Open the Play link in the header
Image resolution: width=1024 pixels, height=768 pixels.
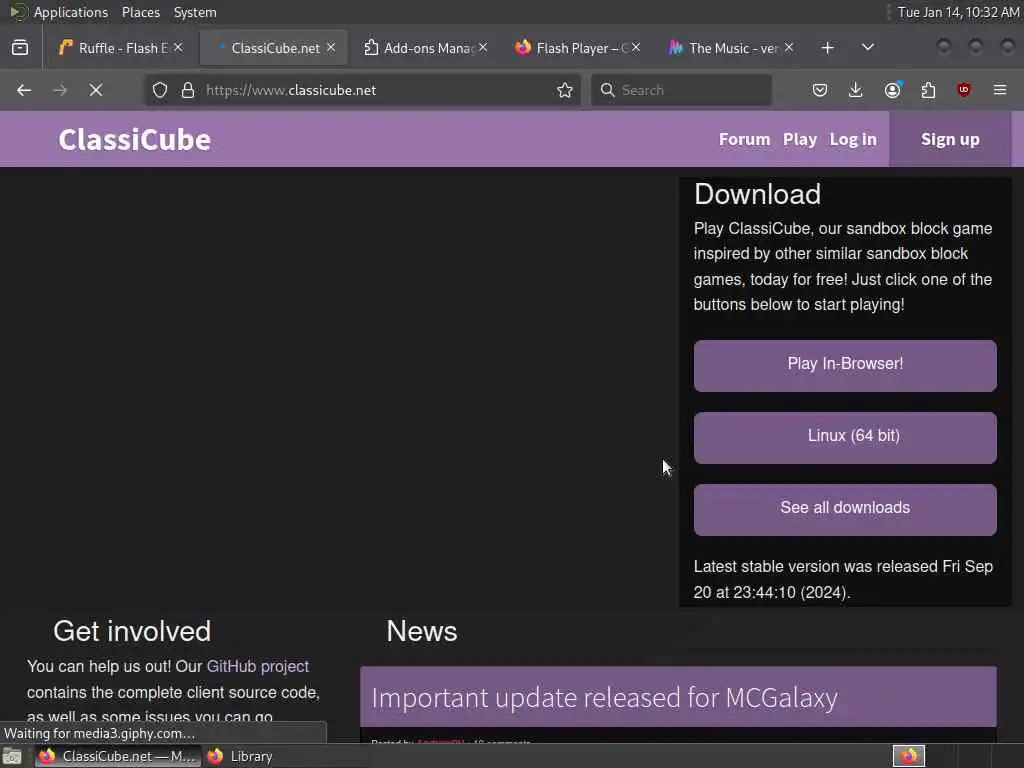(800, 139)
